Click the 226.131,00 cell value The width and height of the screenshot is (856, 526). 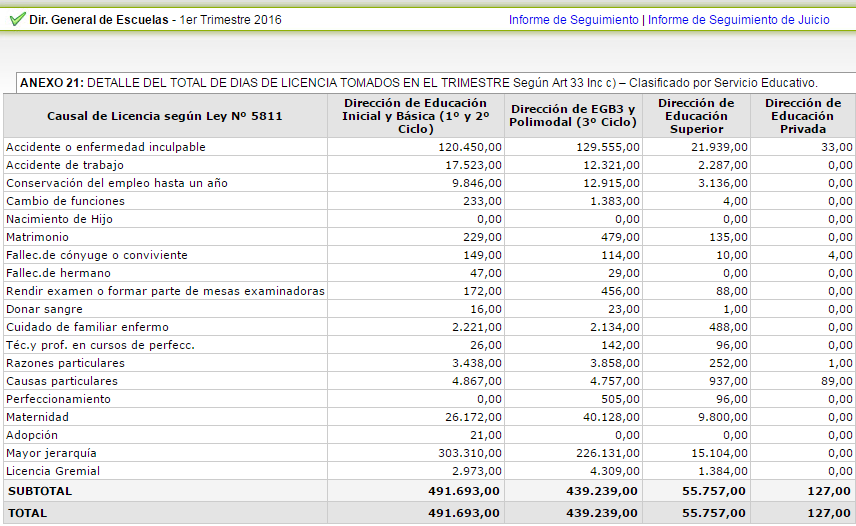(607, 453)
